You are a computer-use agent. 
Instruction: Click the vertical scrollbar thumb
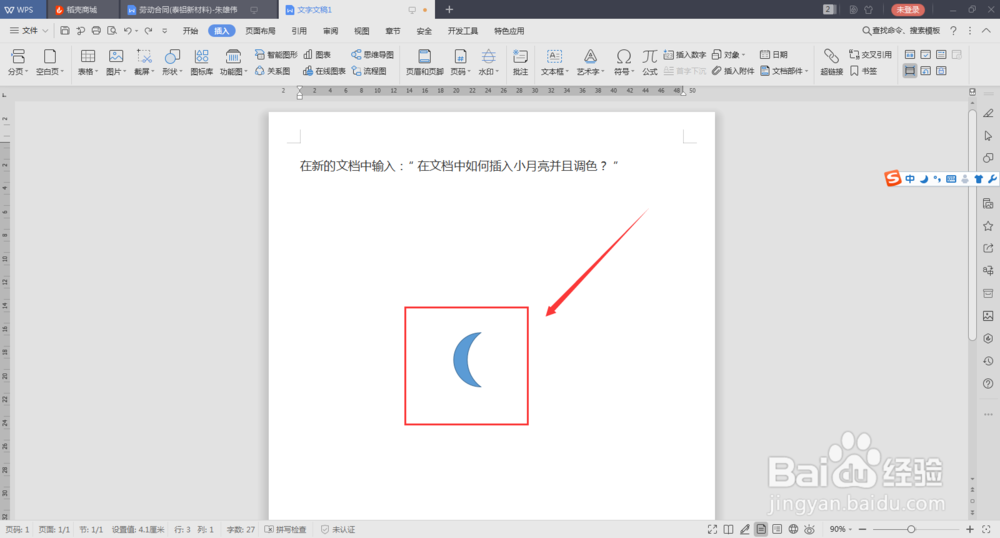coord(972,225)
